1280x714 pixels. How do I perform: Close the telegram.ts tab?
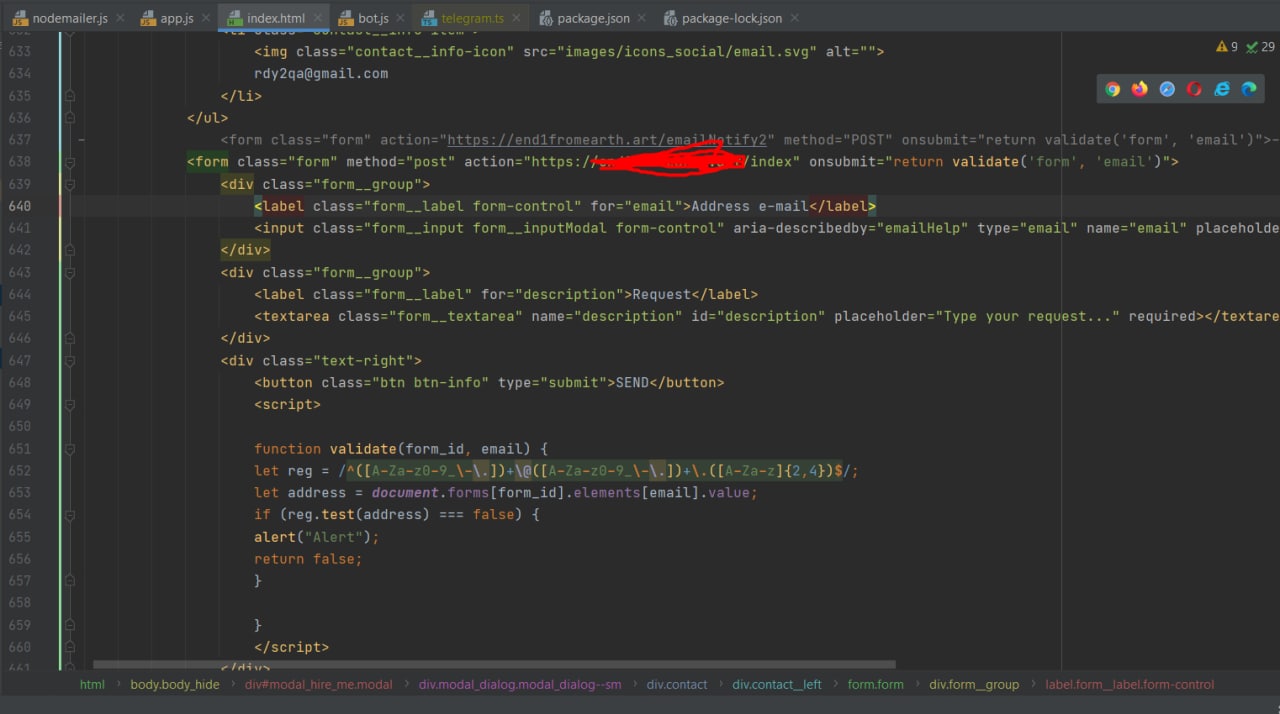(x=516, y=18)
